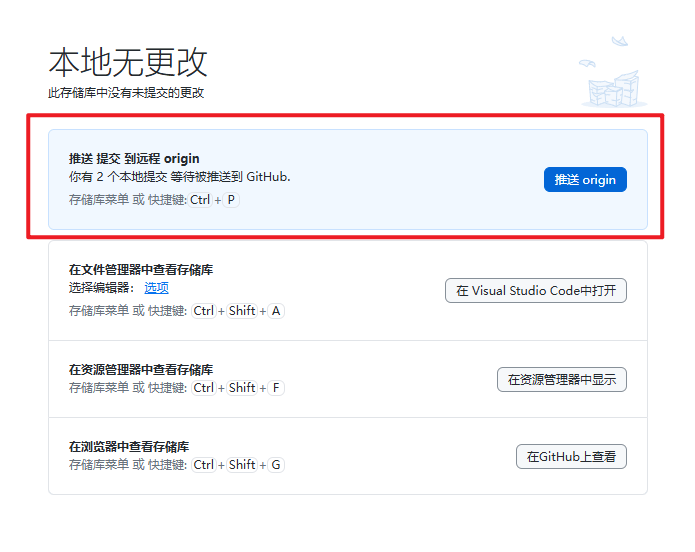Click the G key badge in shortcut hint

(x=276, y=465)
